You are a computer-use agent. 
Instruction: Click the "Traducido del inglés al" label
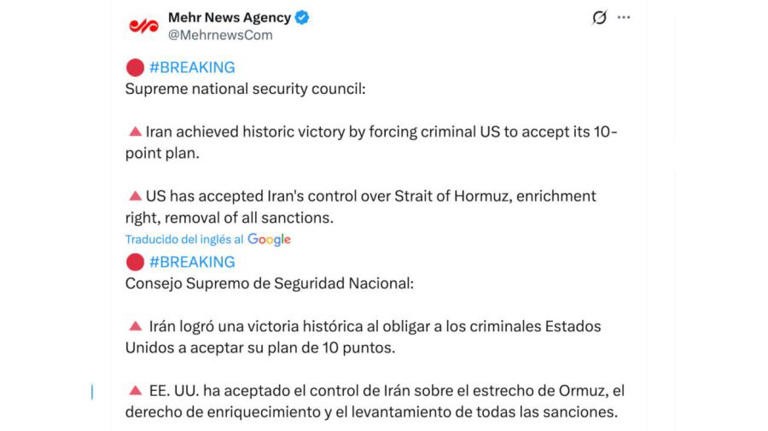(185, 239)
